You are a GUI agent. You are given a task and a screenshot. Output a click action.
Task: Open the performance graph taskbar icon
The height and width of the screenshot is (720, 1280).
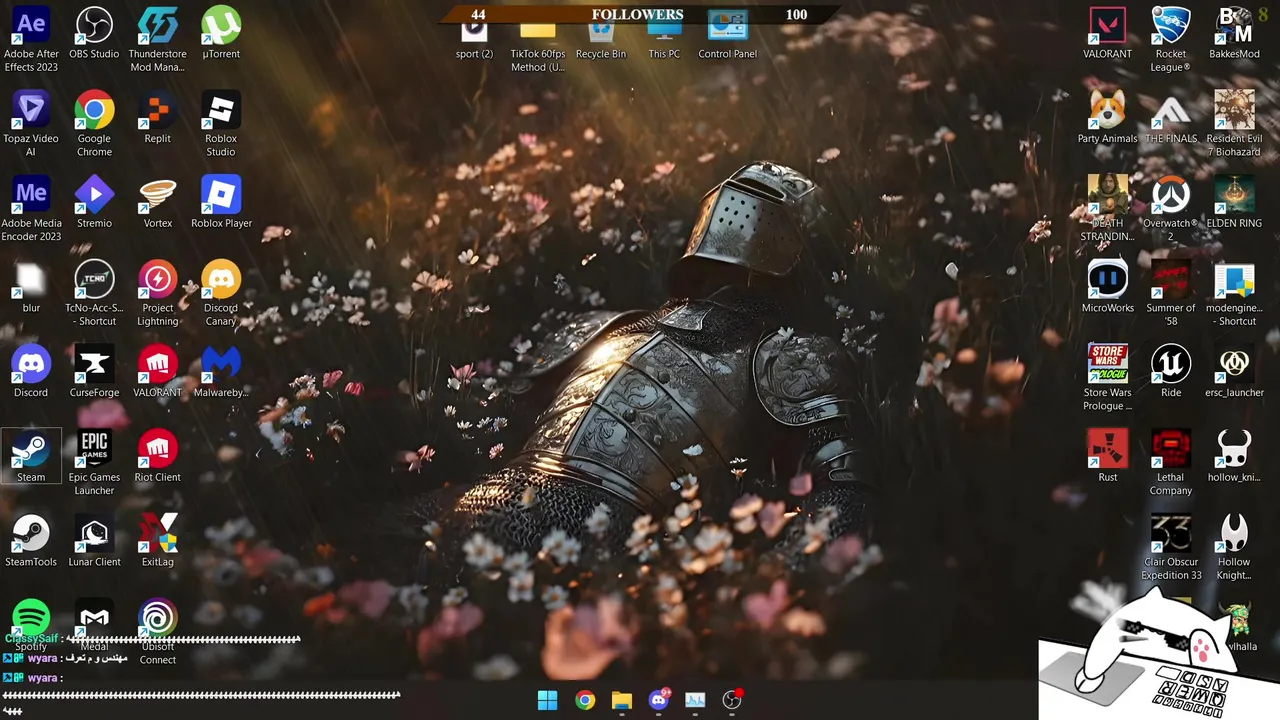pos(695,700)
